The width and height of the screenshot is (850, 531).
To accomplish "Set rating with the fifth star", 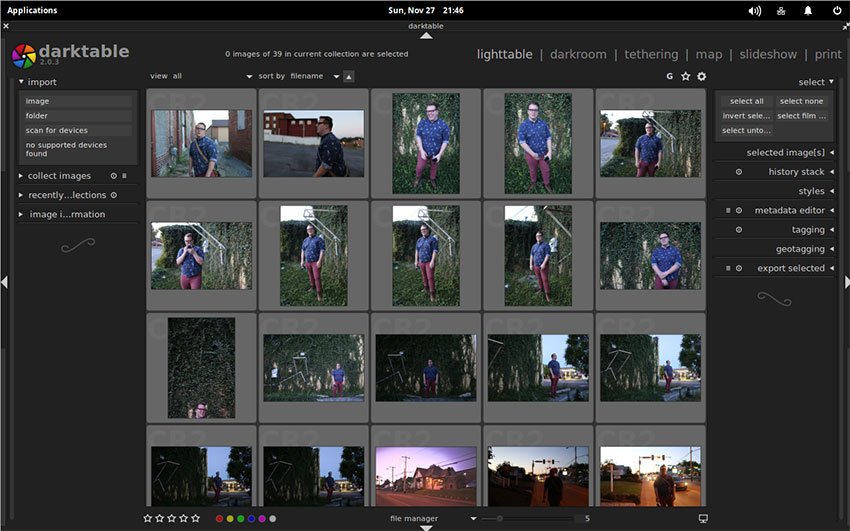I will click(196, 519).
